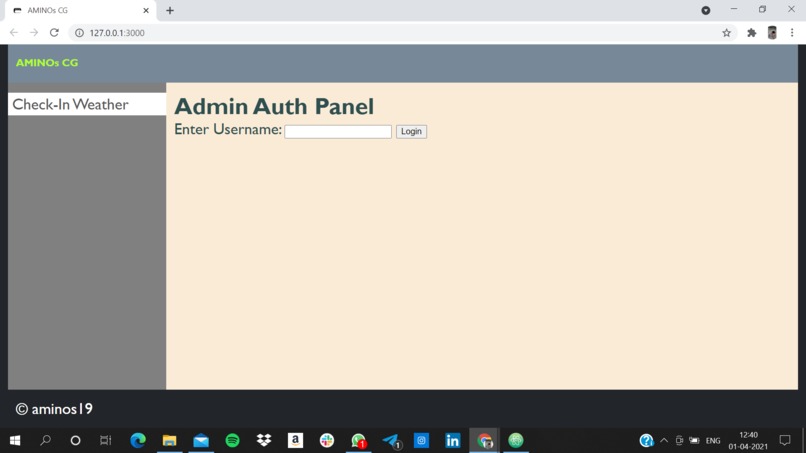
Task: Bookmark this page with the star icon
Action: tap(726, 32)
